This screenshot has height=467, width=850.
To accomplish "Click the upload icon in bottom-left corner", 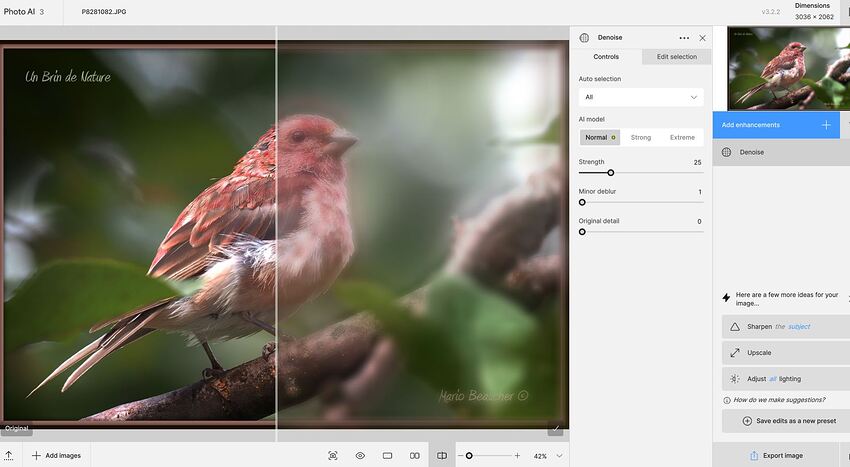I will (x=9, y=455).
